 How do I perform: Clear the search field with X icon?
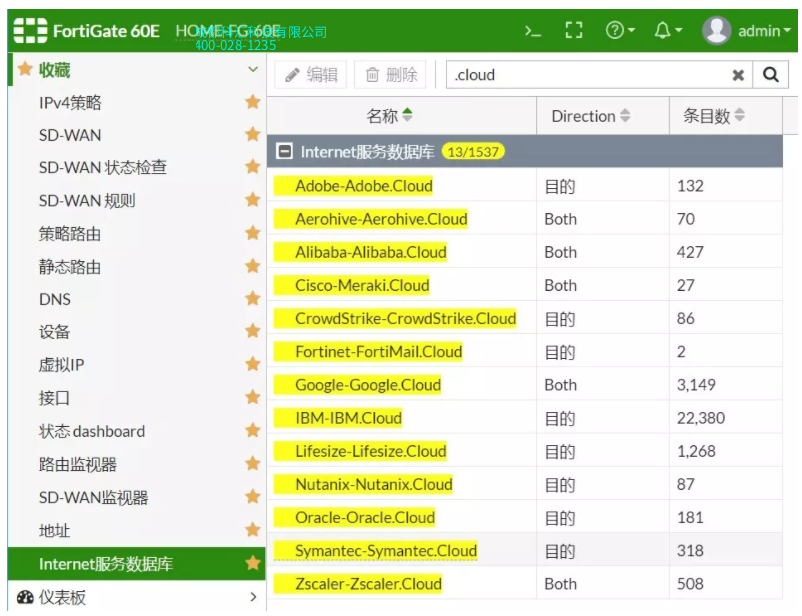pyautogui.click(x=738, y=75)
